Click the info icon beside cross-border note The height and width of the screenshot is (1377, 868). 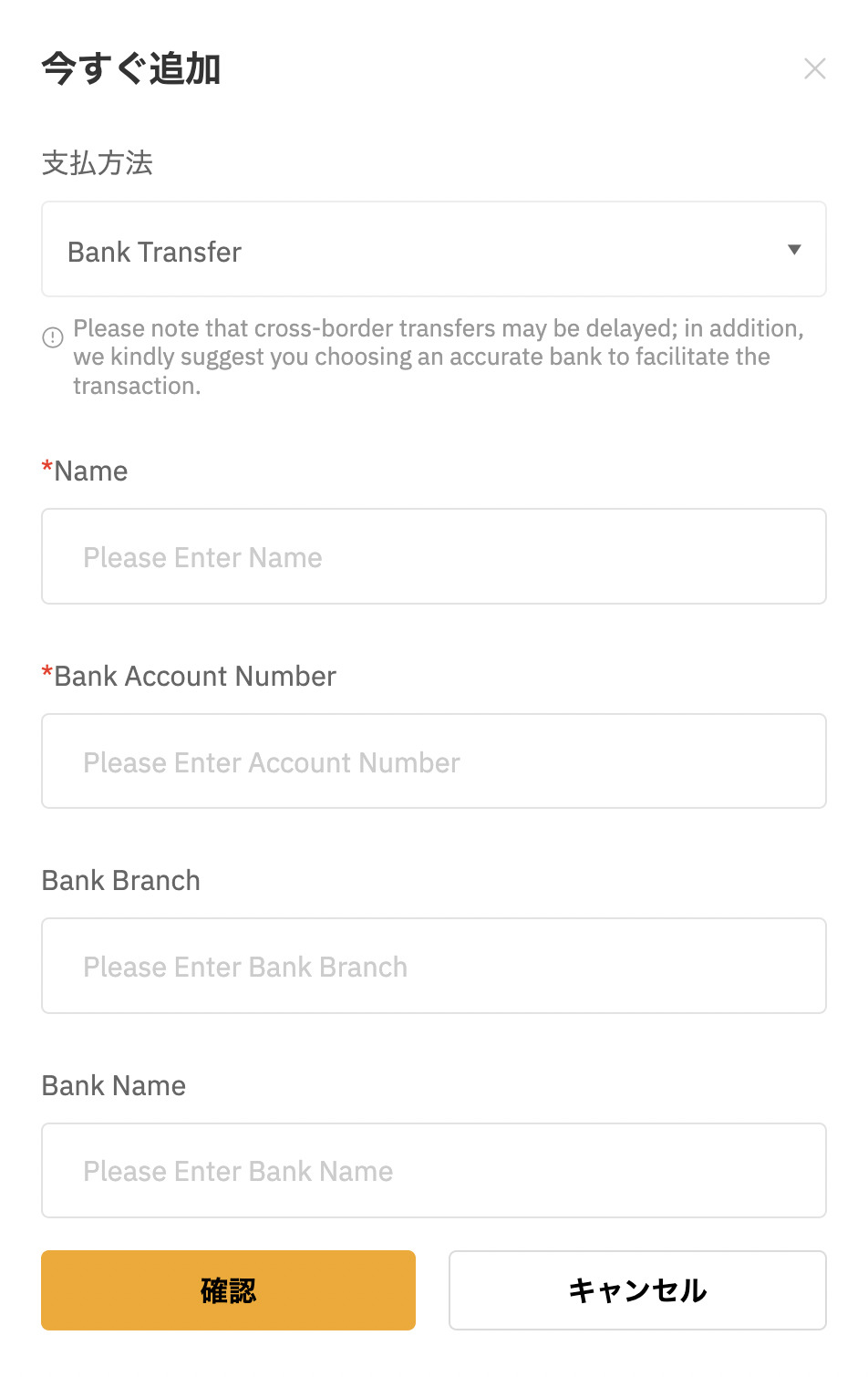(x=53, y=337)
